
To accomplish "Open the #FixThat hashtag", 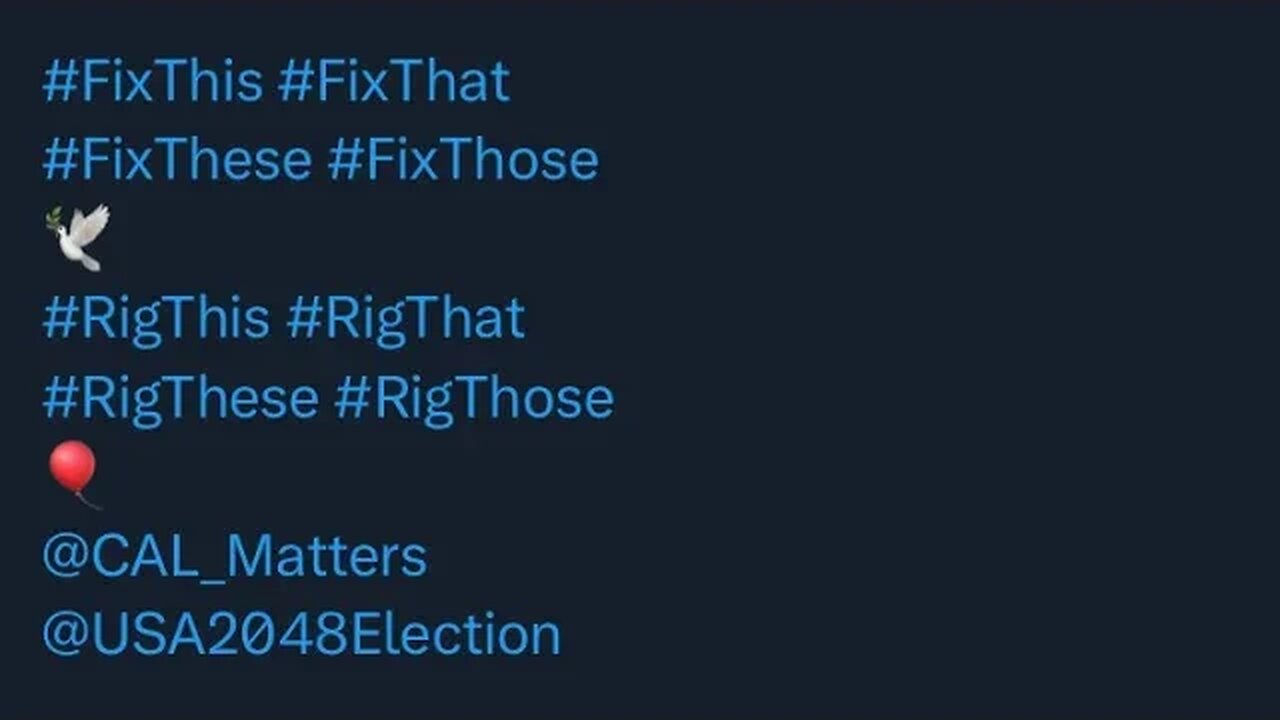I will point(394,82).
